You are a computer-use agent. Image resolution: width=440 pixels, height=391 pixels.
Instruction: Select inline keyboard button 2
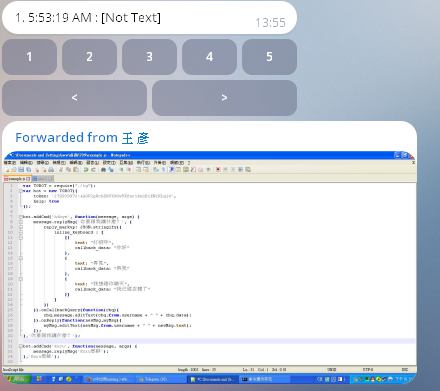89,57
